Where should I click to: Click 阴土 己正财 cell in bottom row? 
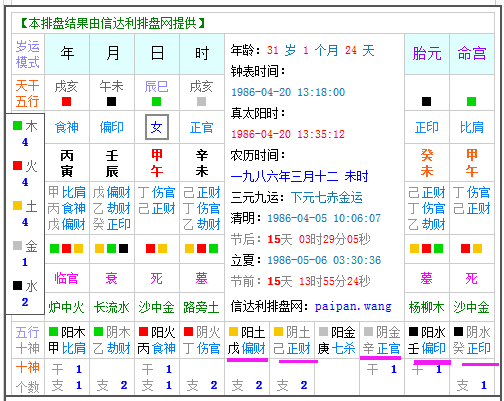click(x=292, y=340)
